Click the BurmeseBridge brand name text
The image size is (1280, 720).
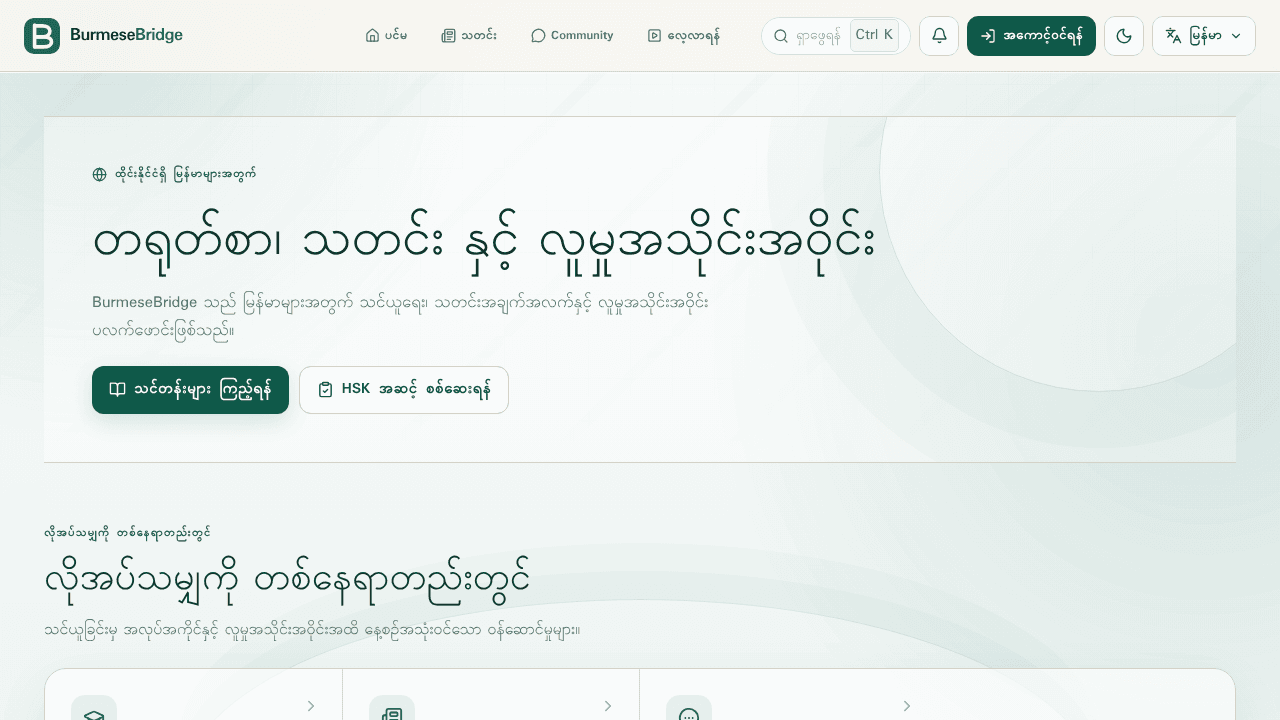click(x=127, y=36)
